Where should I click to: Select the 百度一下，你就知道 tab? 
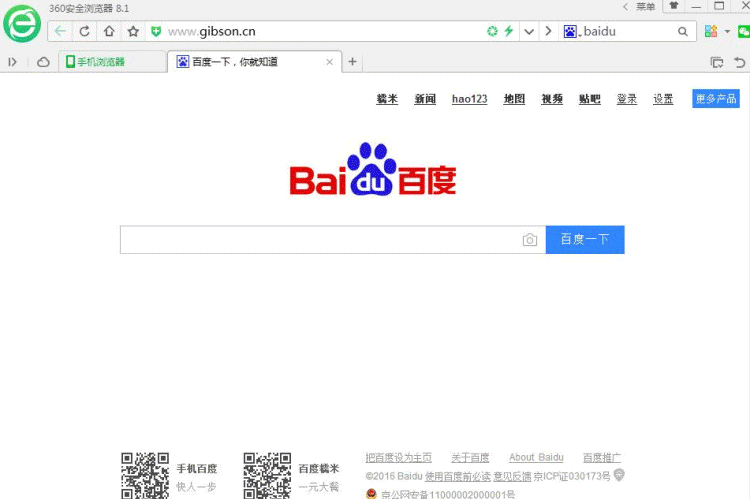254,62
